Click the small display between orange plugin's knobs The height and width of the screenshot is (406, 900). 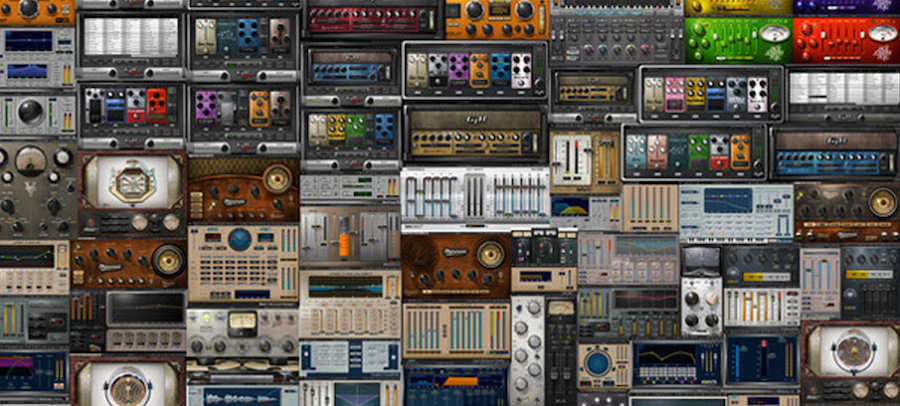499,11
